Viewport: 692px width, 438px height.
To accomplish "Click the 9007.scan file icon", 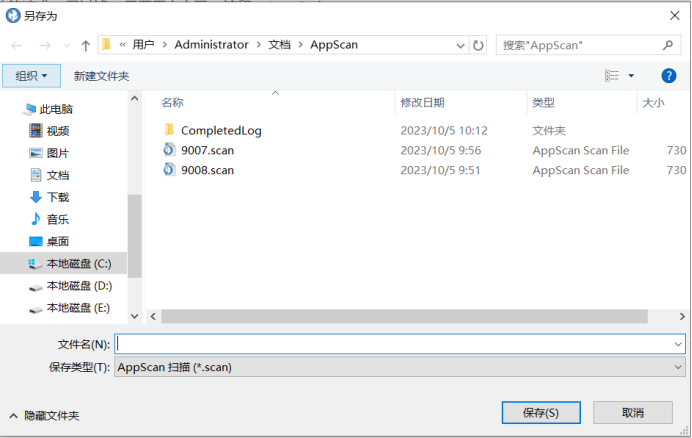I will [169, 150].
